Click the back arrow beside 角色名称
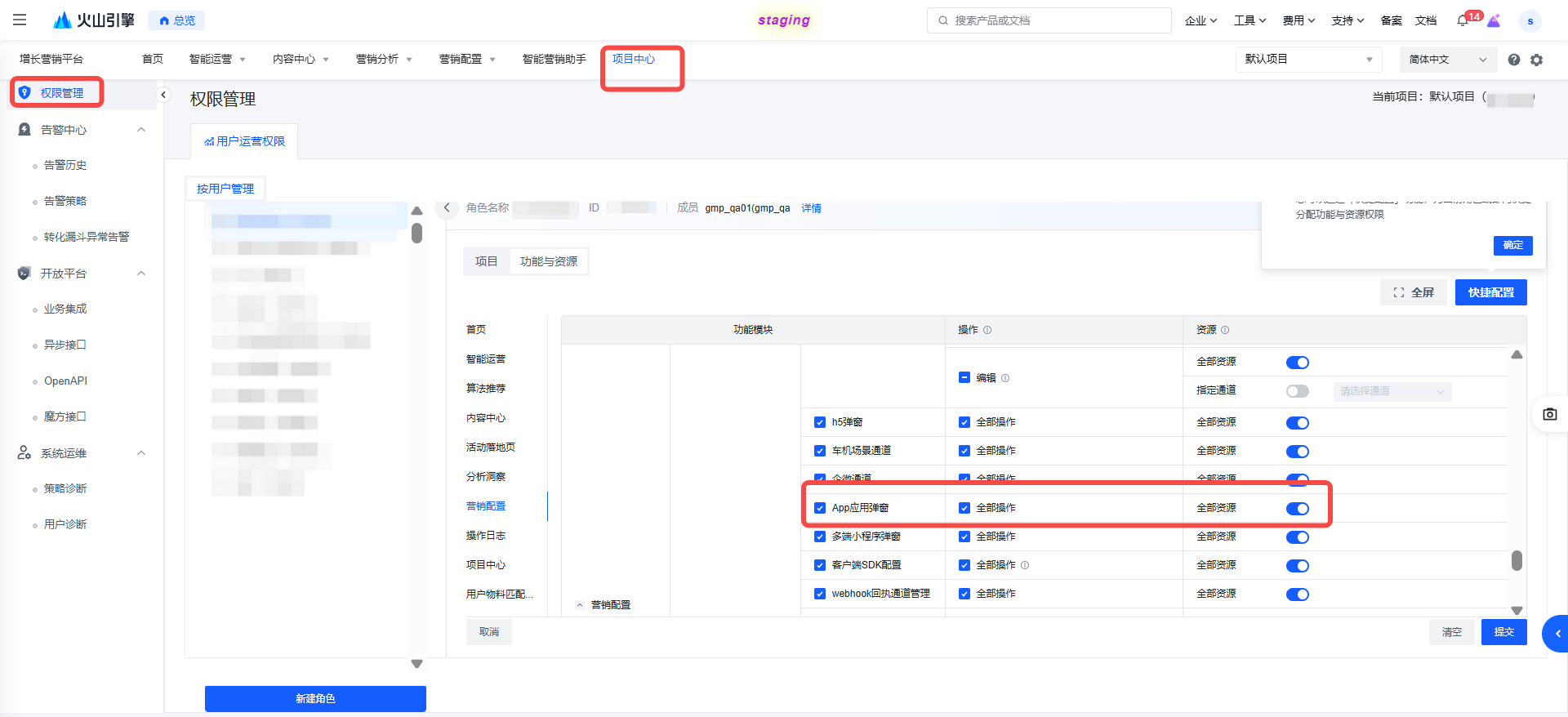The height and width of the screenshot is (717, 1568). coord(447,208)
